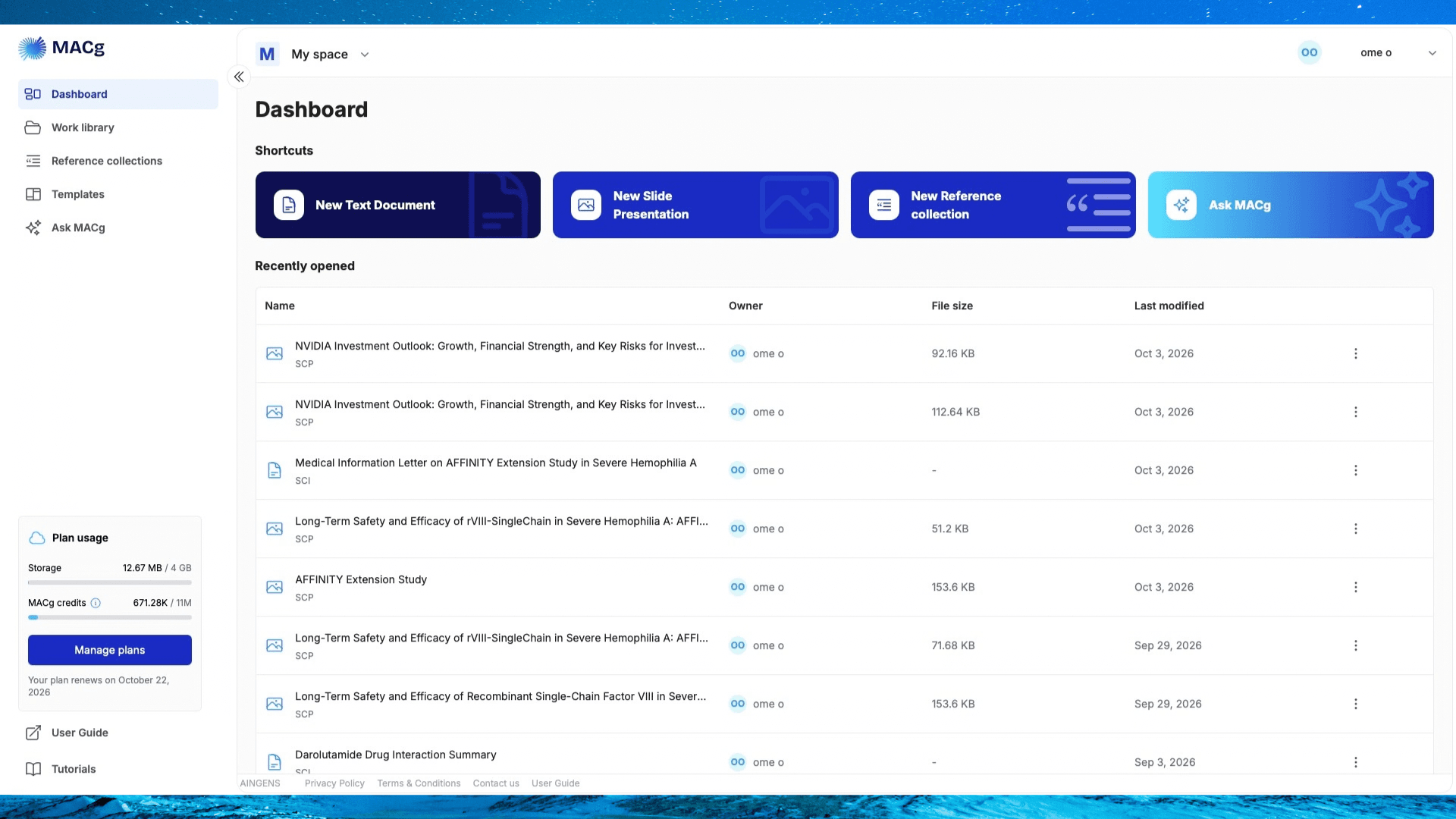Screen dimensions: 1456x819
Task: Click the document icon of Medical Information Letter
Action: tap(275, 470)
